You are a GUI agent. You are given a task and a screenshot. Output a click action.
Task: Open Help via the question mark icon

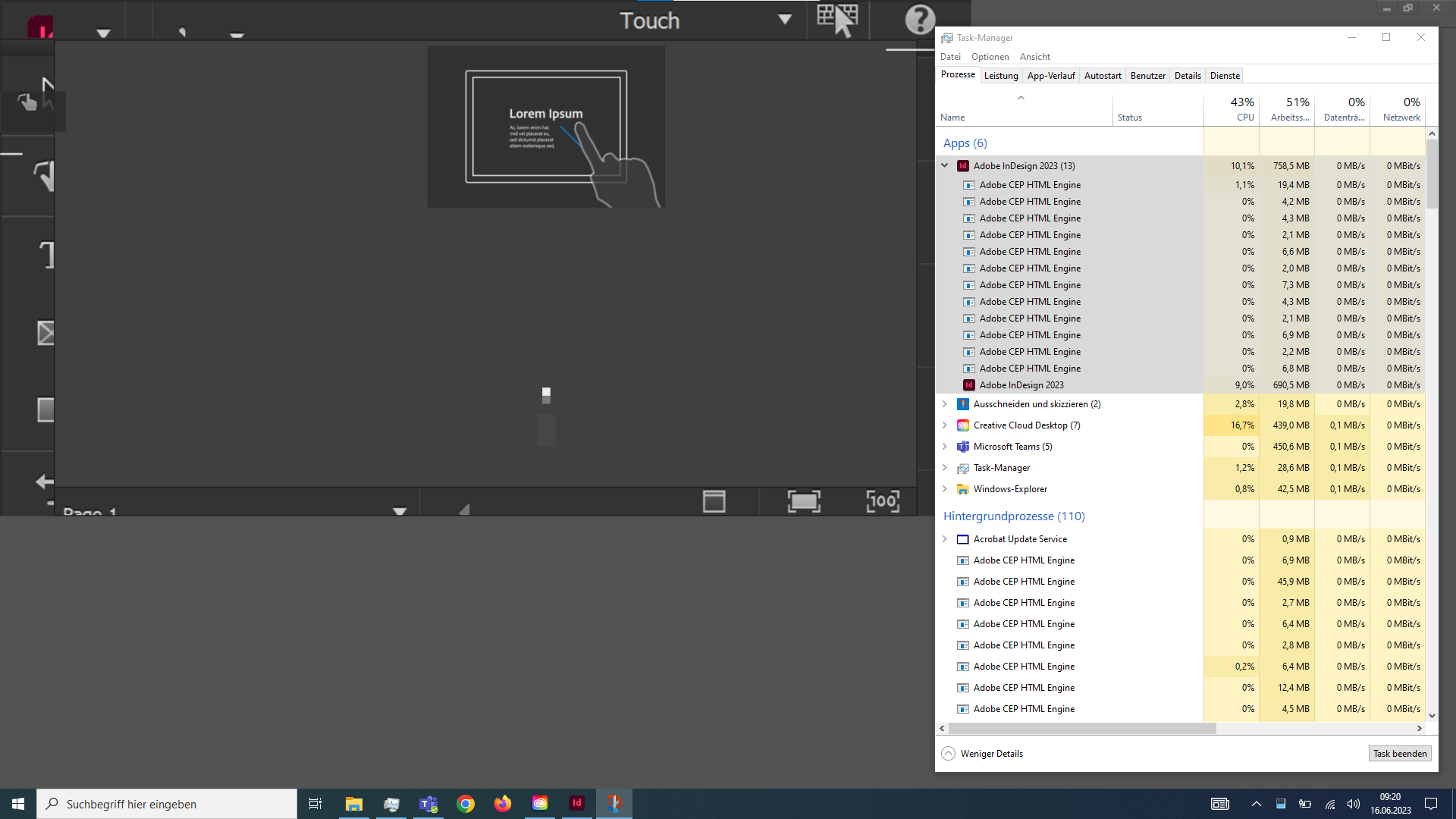click(x=920, y=19)
